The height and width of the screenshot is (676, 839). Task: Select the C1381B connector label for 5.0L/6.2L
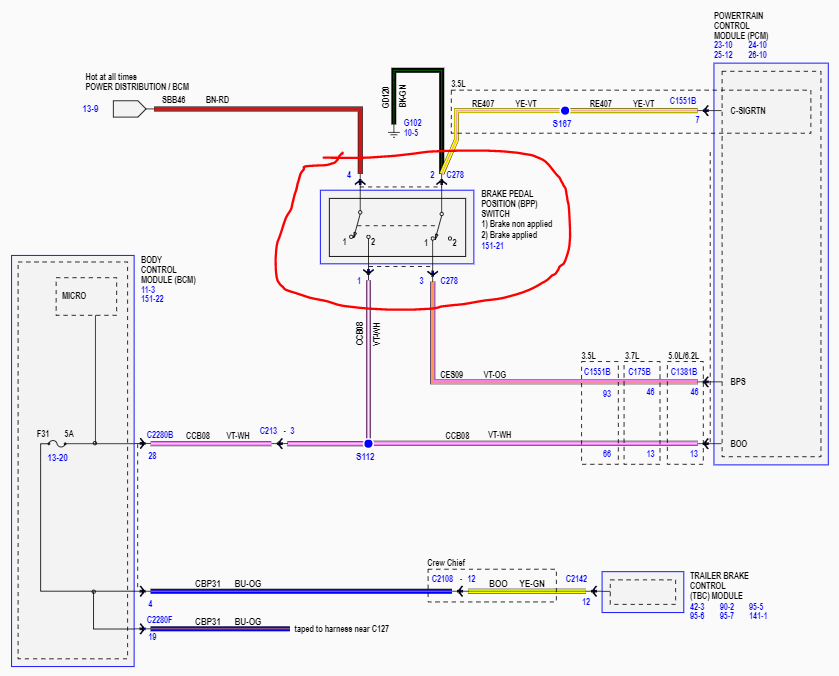tap(684, 372)
